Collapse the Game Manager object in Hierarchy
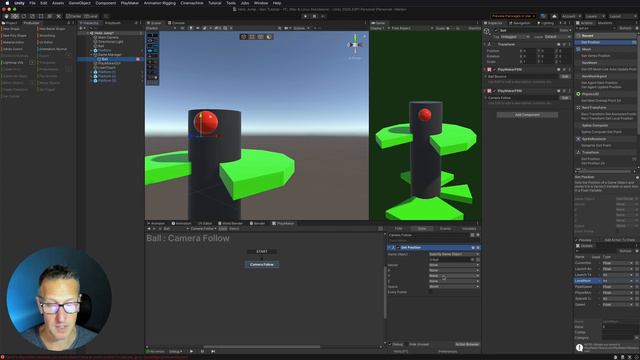The height and width of the screenshot is (360, 640). [x=91, y=55]
